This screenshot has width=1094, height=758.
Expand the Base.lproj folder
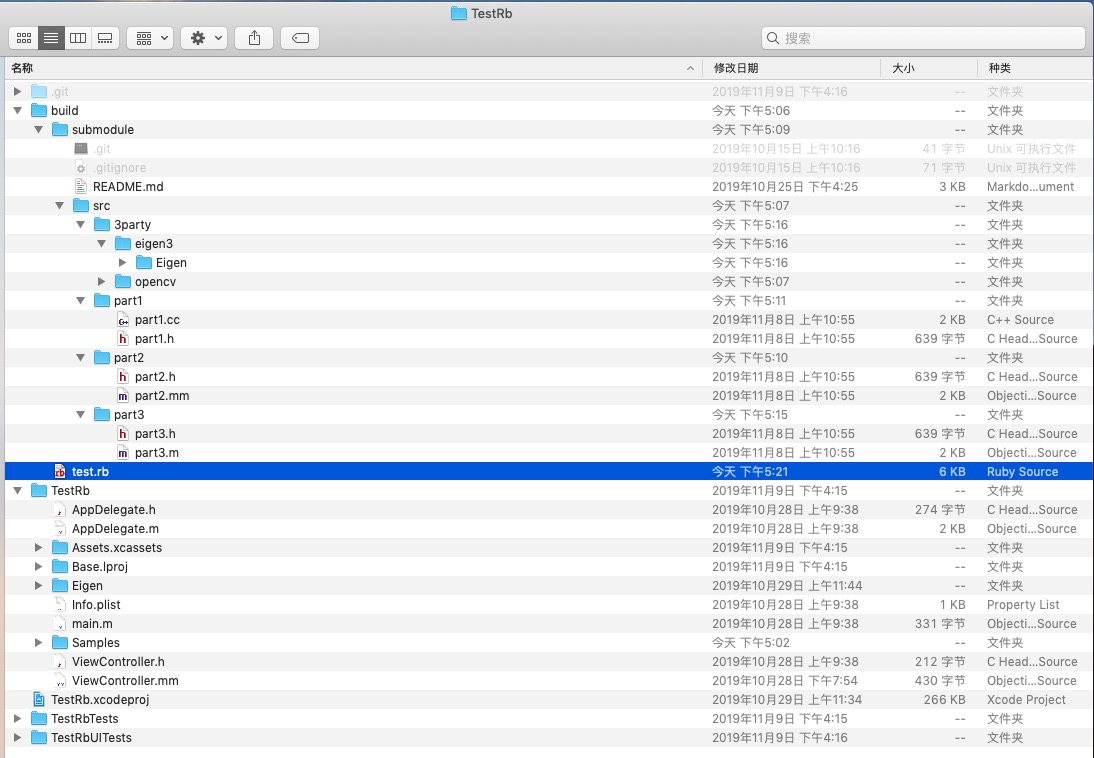click(x=38, y=567)
